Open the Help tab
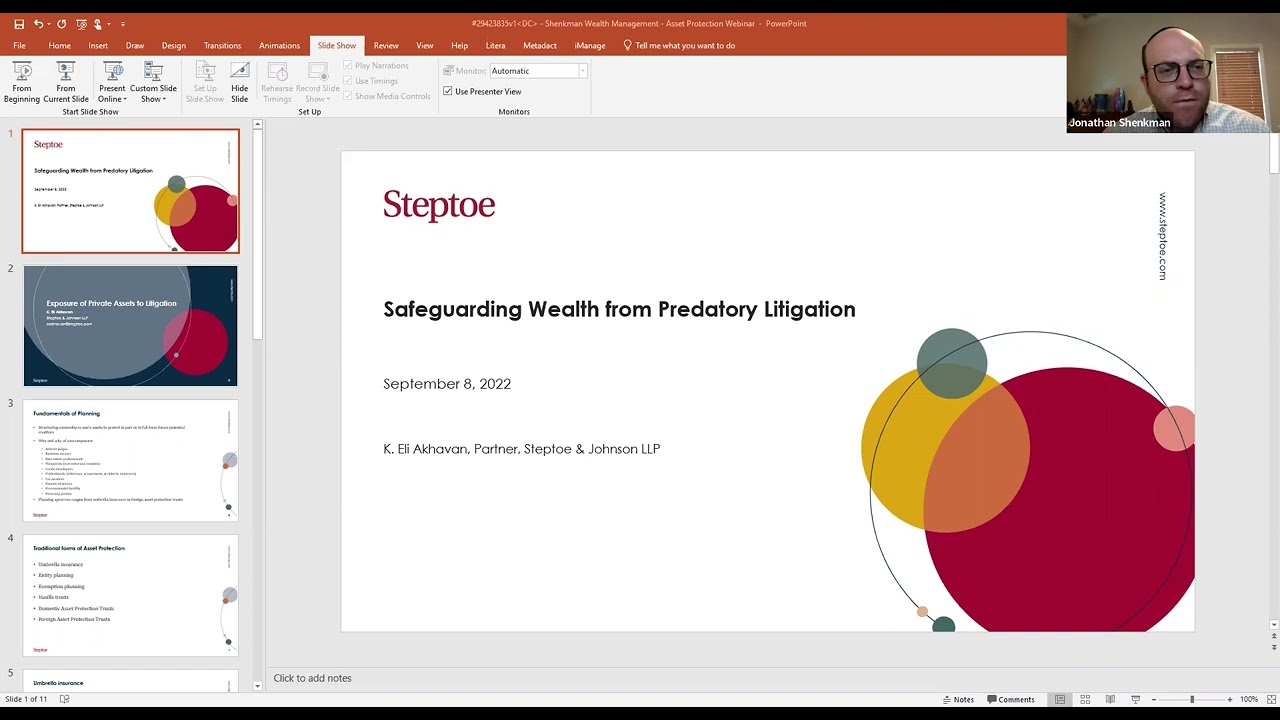Screen dimensions: 1280x720 point(459,45)
